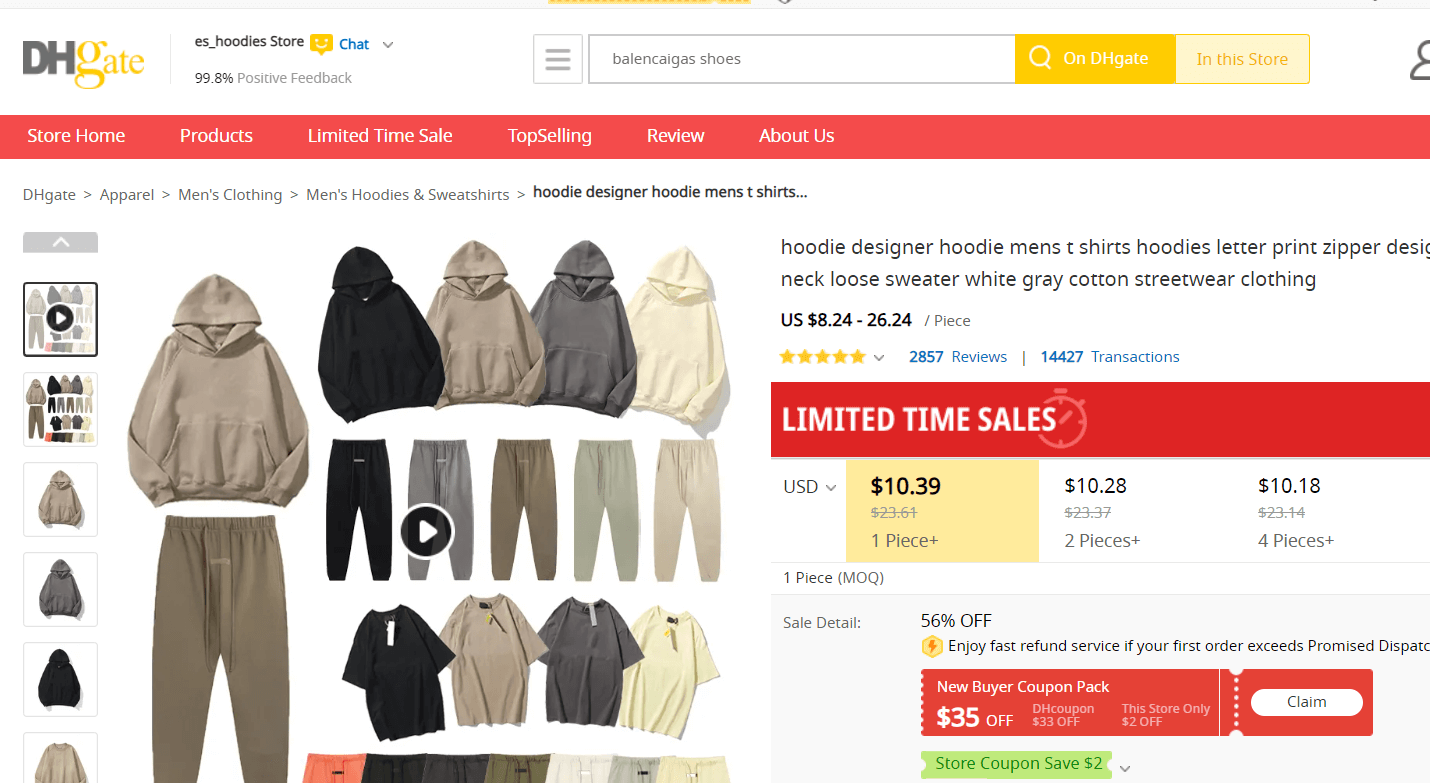Image resolution: width=1430 pixels, height=783 pixels.
Task: Select the black hoodie thumbnail
Action: pyautogui.click(x=61, y=679)
